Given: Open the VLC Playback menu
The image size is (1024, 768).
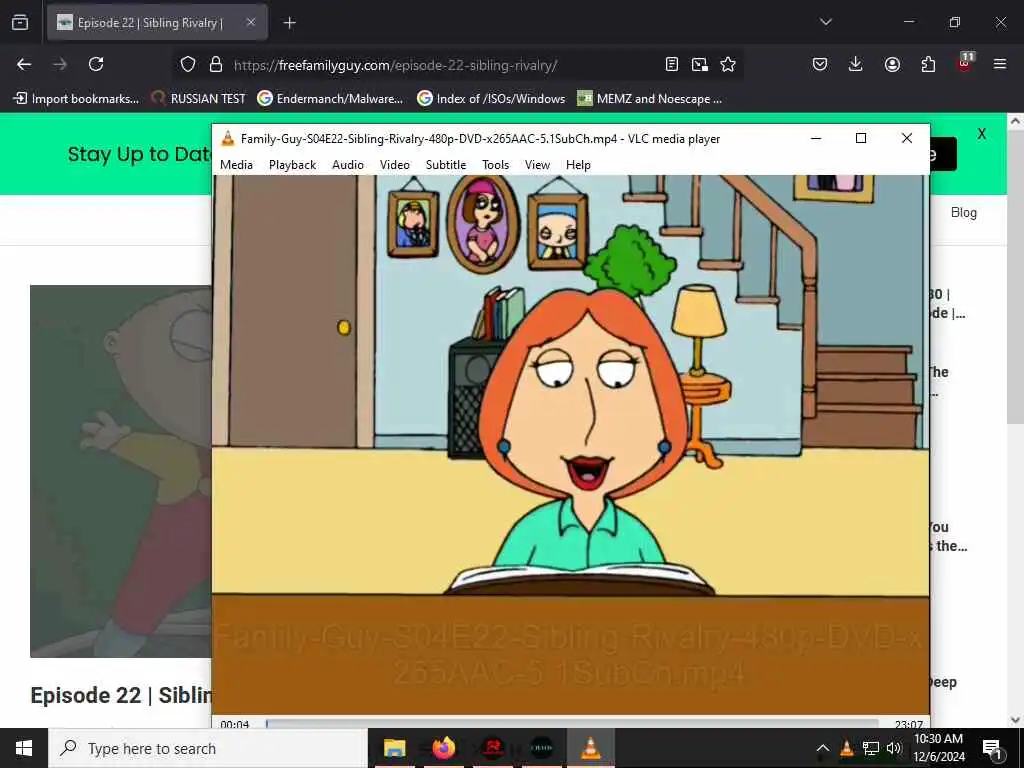Looking at the screenshot, I should pyautogui.click(x=293, y=165).
